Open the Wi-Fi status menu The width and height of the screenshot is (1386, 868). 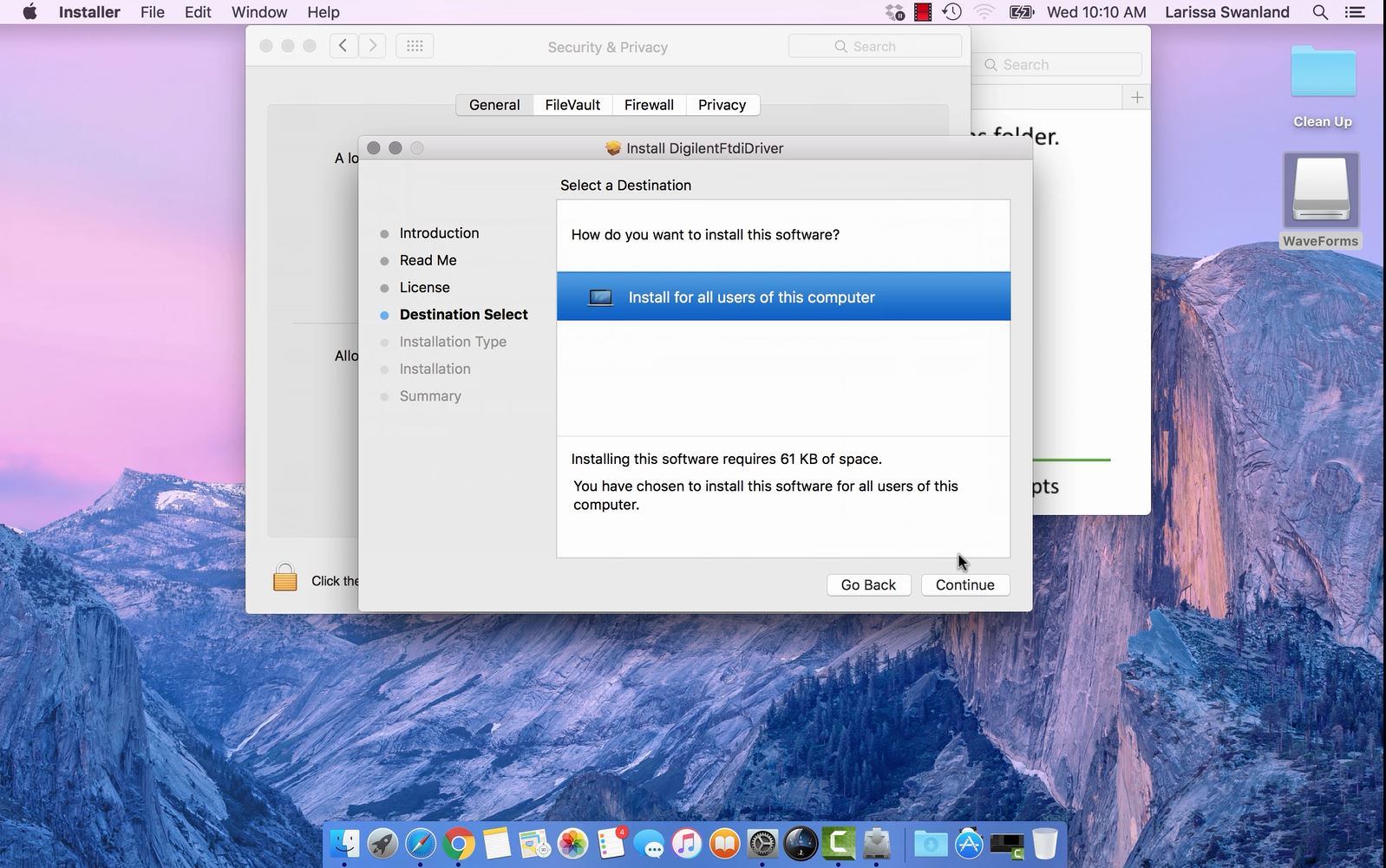pos(984,12)
